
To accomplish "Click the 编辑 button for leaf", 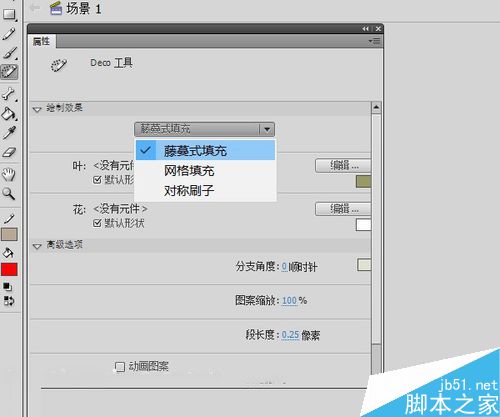I will coord(343,165).
